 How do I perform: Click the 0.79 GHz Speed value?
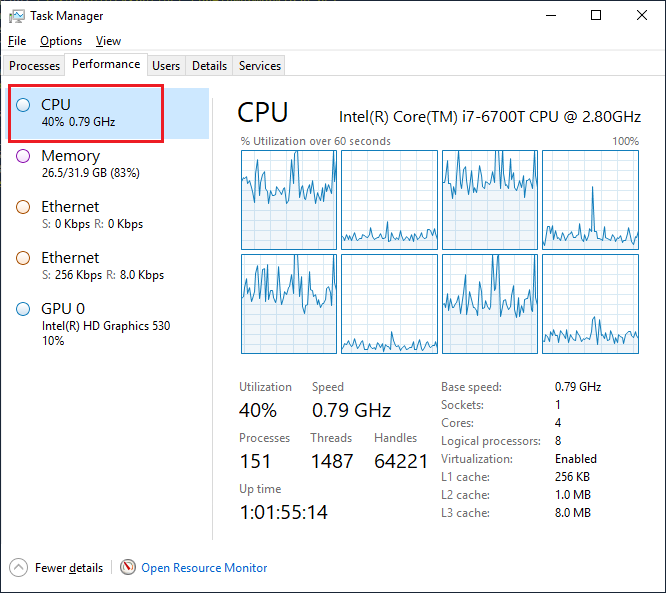351,410
